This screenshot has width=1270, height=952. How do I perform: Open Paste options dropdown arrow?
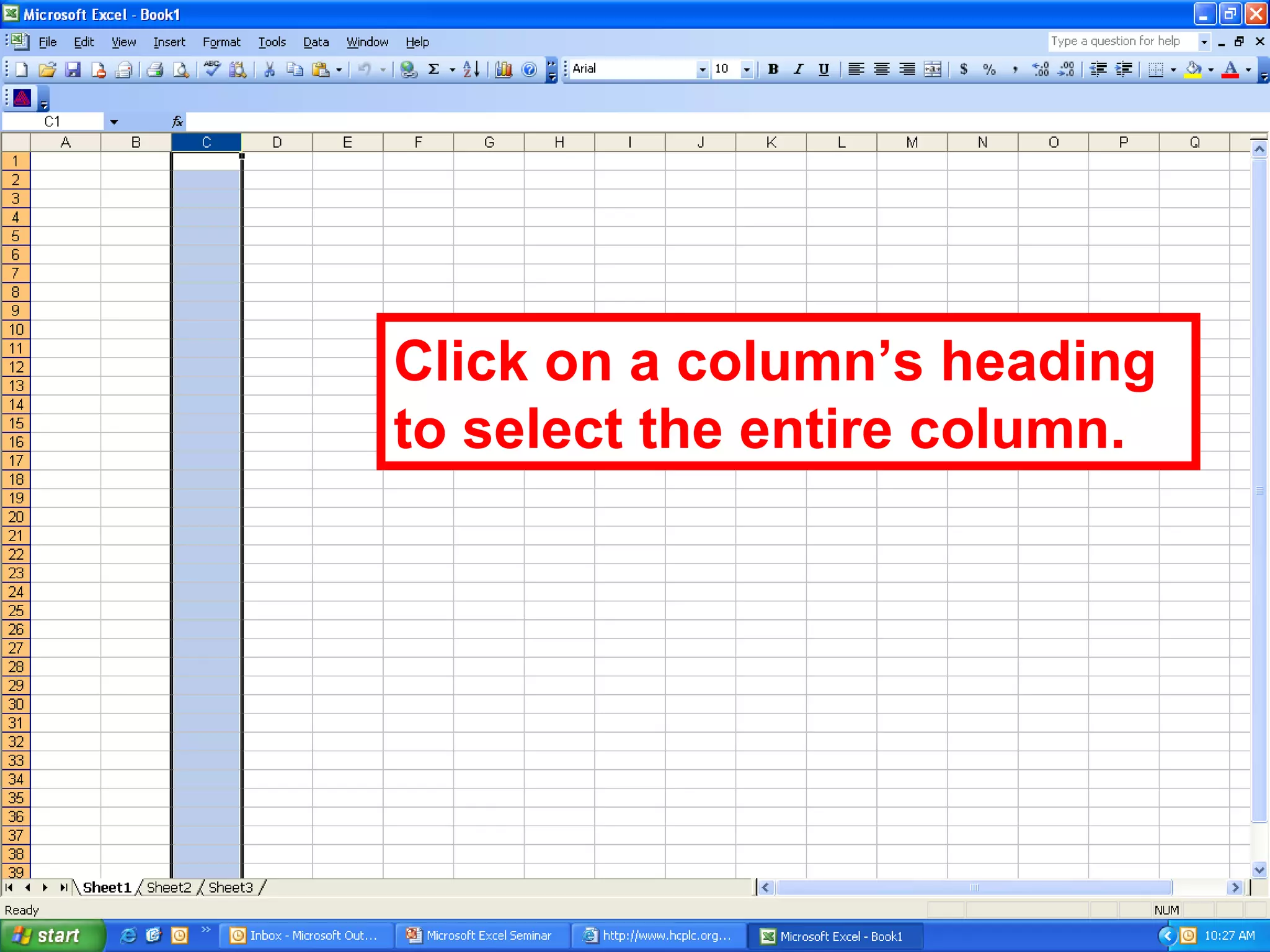[339, 69]
